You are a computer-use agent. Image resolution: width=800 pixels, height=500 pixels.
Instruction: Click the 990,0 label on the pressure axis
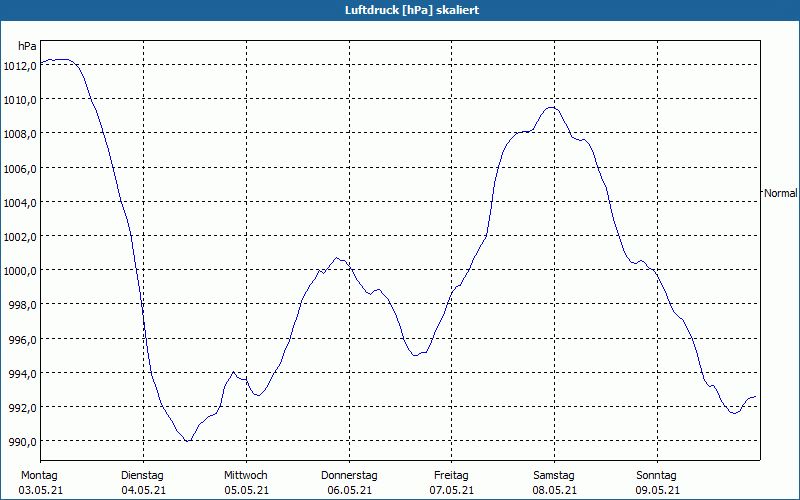[22, 441]
